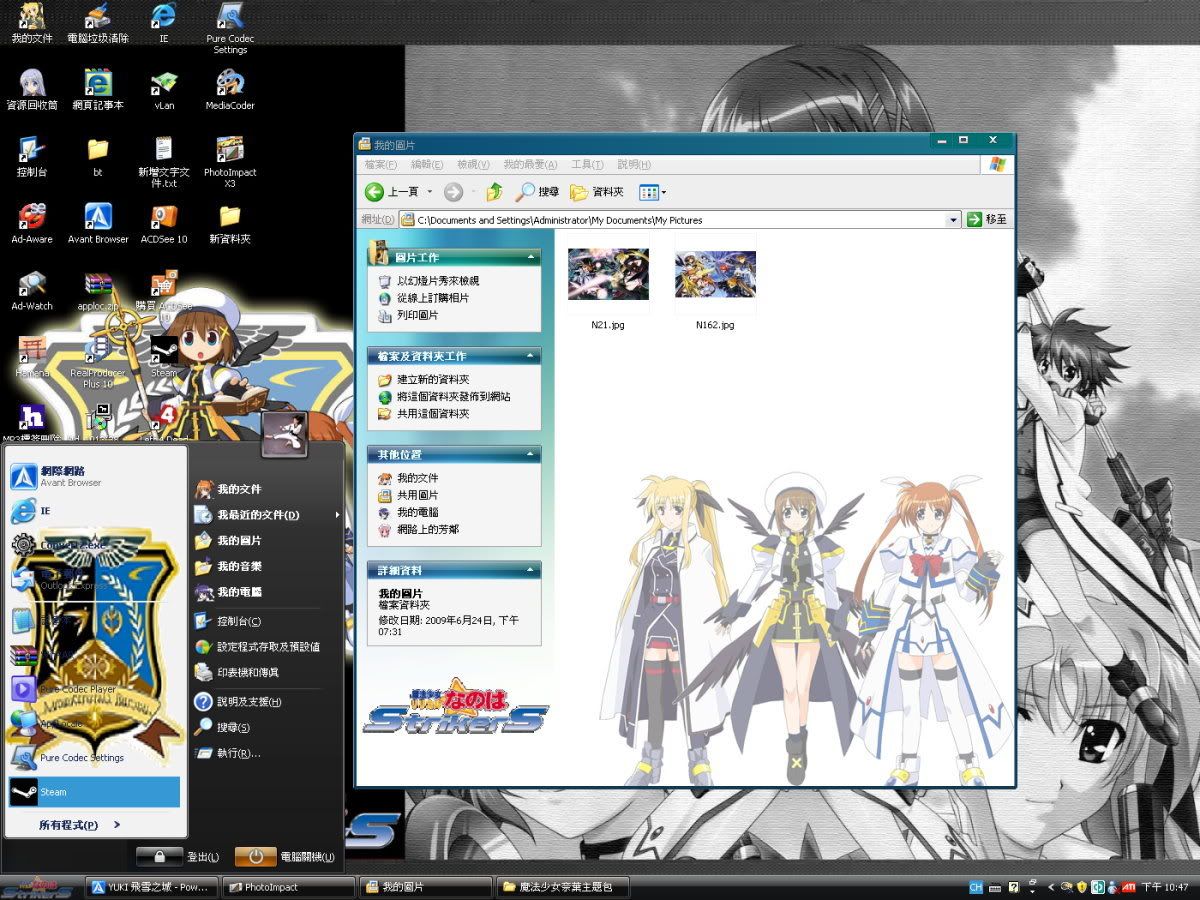Expand the address bar dropdown list
This screenshot has width=1200, height=900.
click(954, 220)
